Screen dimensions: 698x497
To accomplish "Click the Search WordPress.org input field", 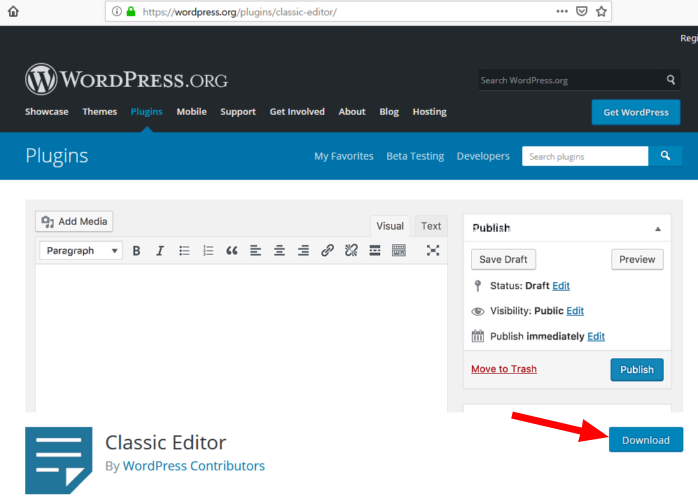I will [x=572, y=80].
